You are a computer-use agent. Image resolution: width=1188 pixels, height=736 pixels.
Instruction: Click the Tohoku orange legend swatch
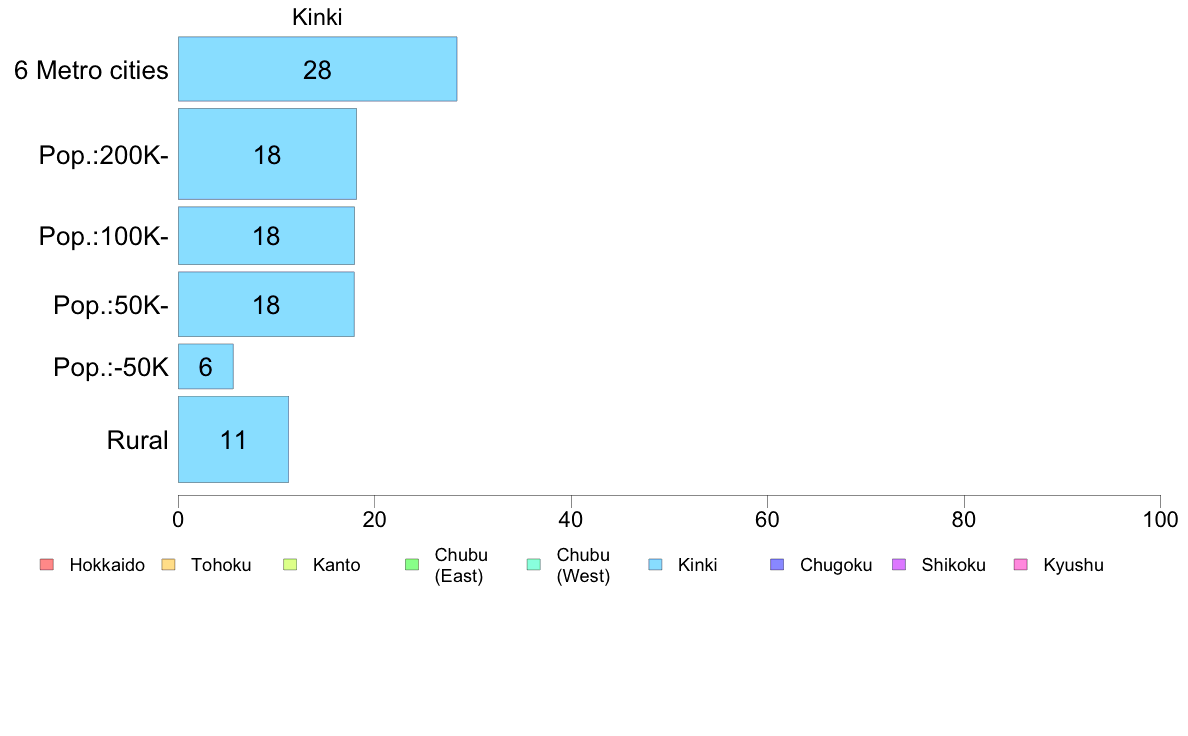pyautogui.click(x=168, y=565)
